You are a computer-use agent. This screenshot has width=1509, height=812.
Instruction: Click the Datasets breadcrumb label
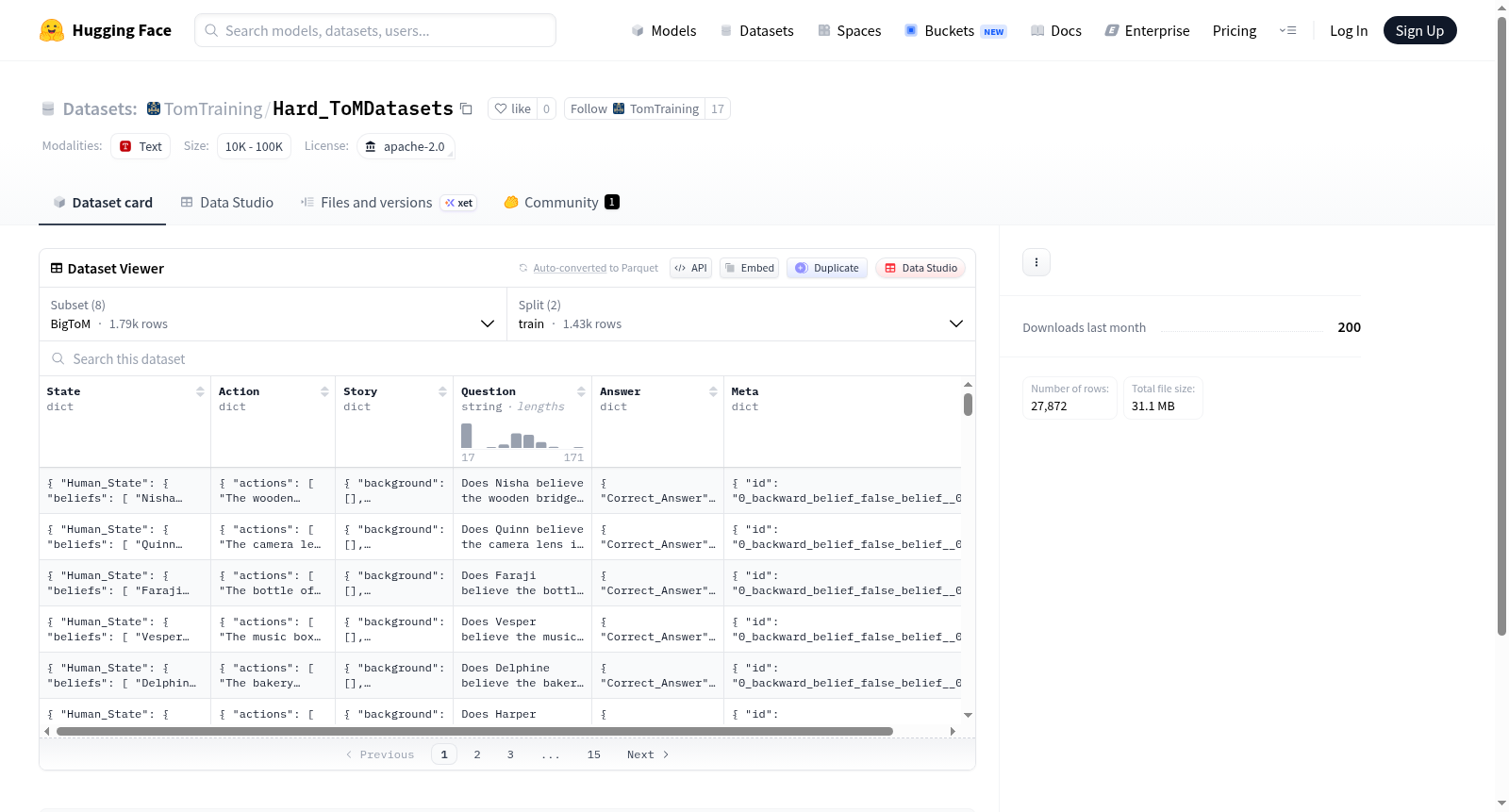(100, 108)
